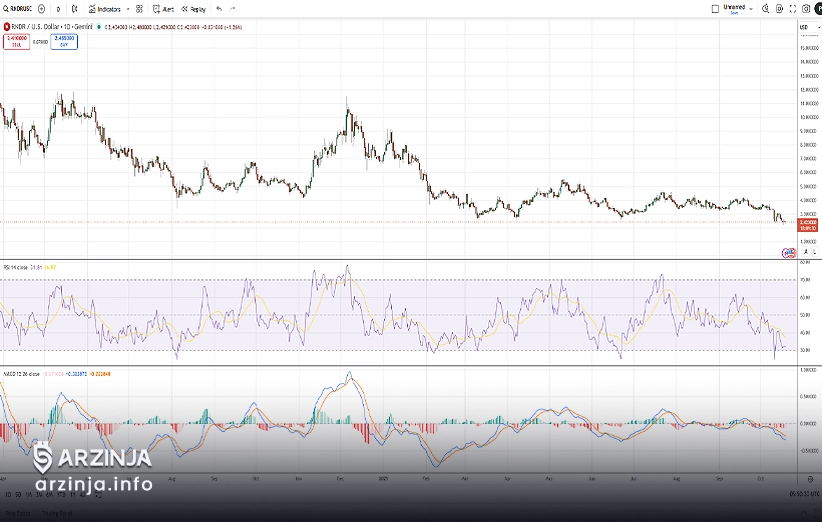Click the current price label on price axis
Image resolution: width=822 pixels, height=522 pixels.
[805, 224]
